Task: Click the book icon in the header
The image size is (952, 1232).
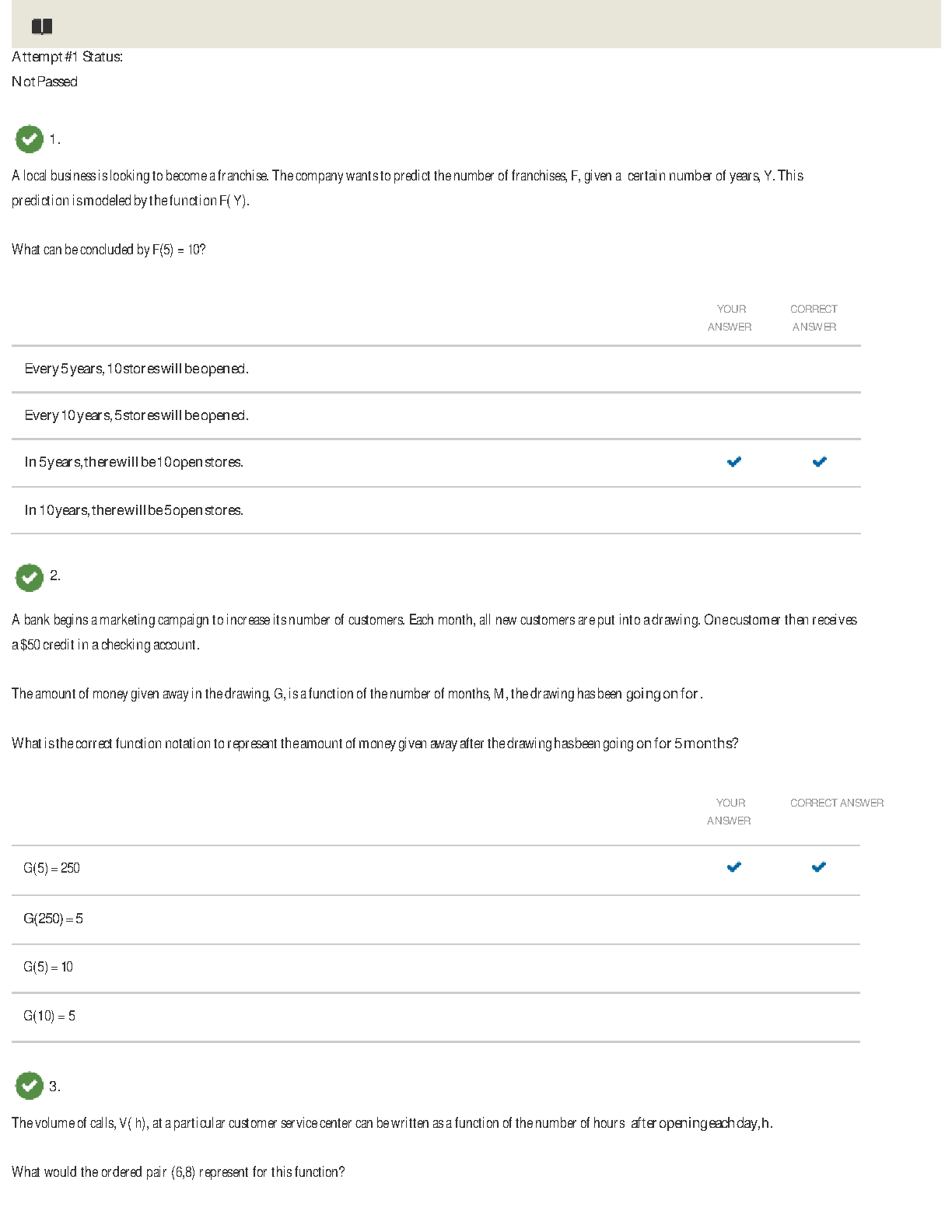Action: point(42,27)
